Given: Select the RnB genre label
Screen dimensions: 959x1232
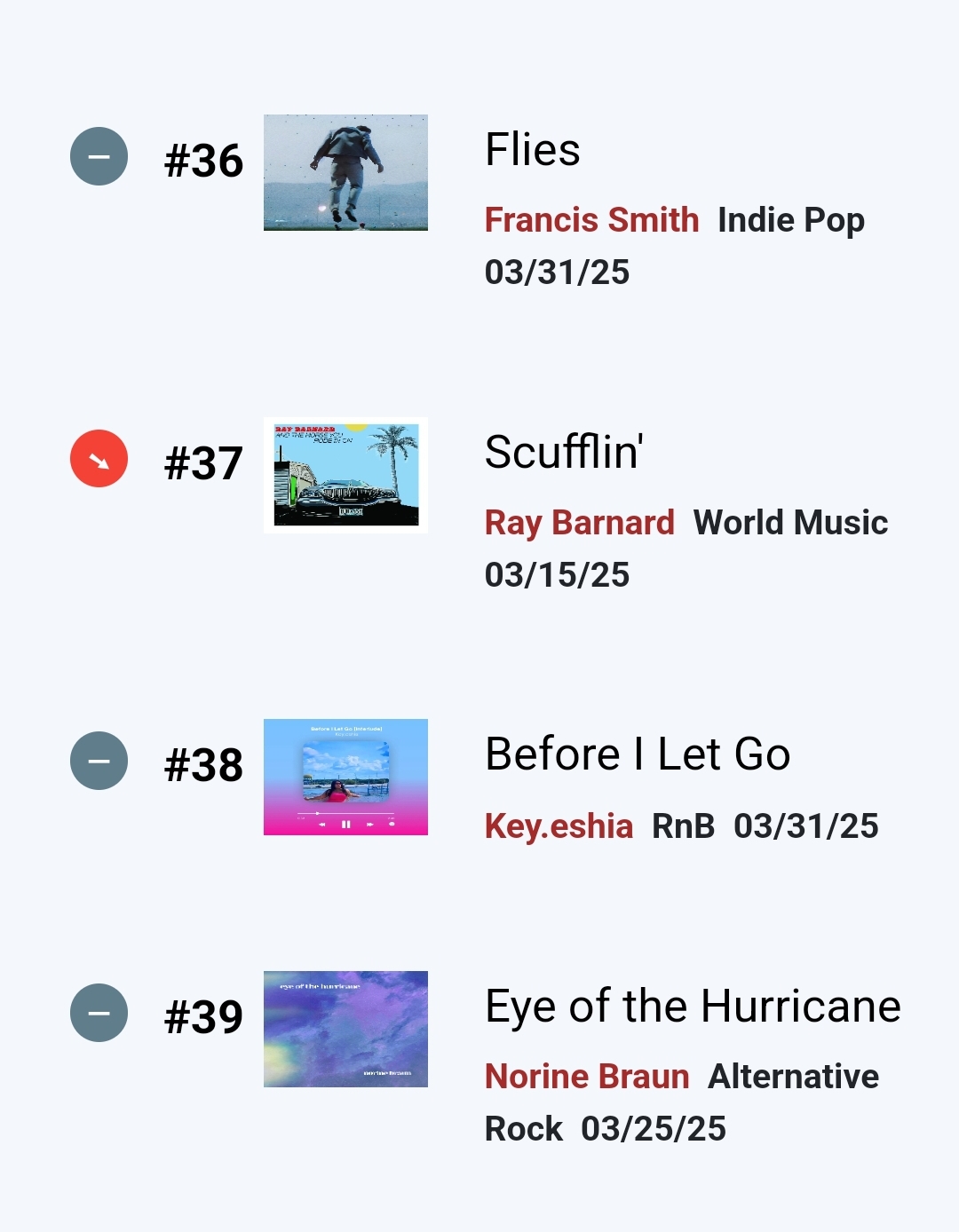Looking at the screenshot, I should tap(683, 826).
